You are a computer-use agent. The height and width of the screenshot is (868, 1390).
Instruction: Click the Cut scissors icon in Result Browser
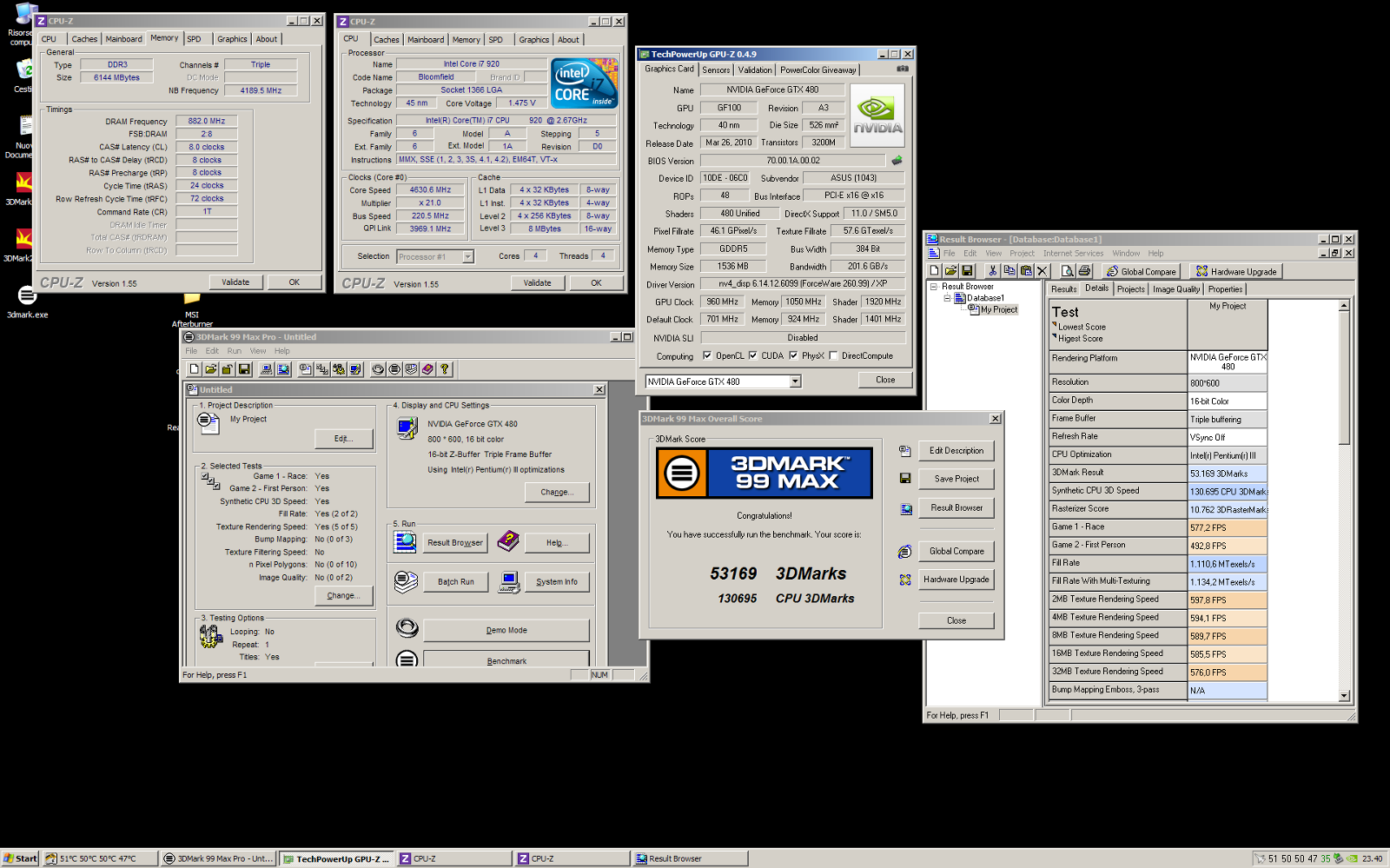pyautogui.click(x=993, y=271)
